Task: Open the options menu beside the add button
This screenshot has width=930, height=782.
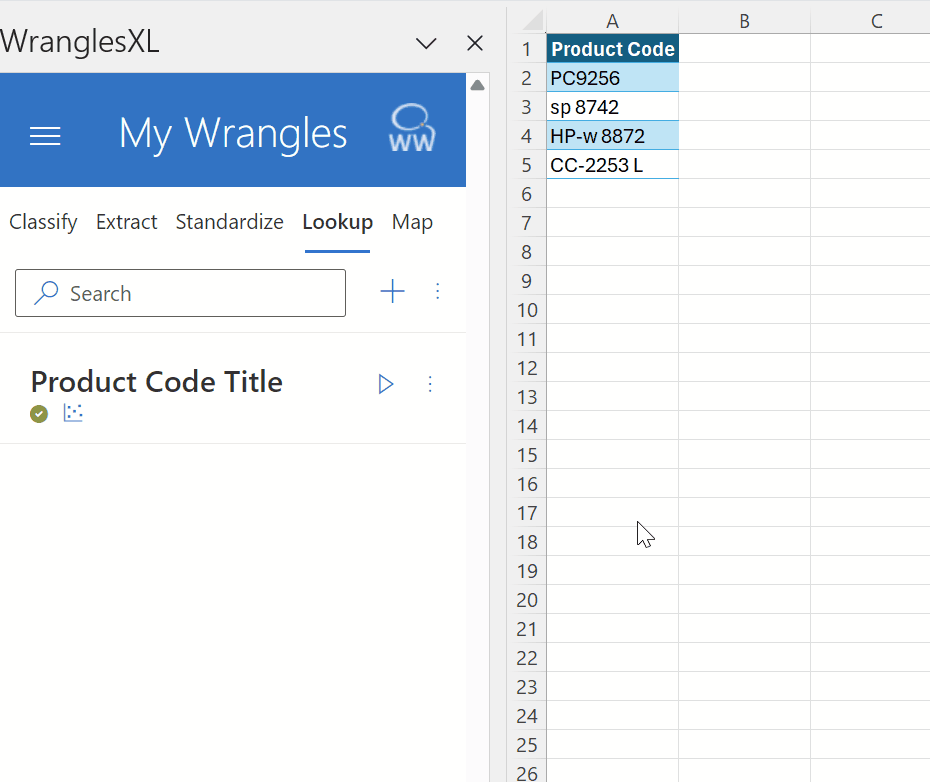Action: (438, 291)
